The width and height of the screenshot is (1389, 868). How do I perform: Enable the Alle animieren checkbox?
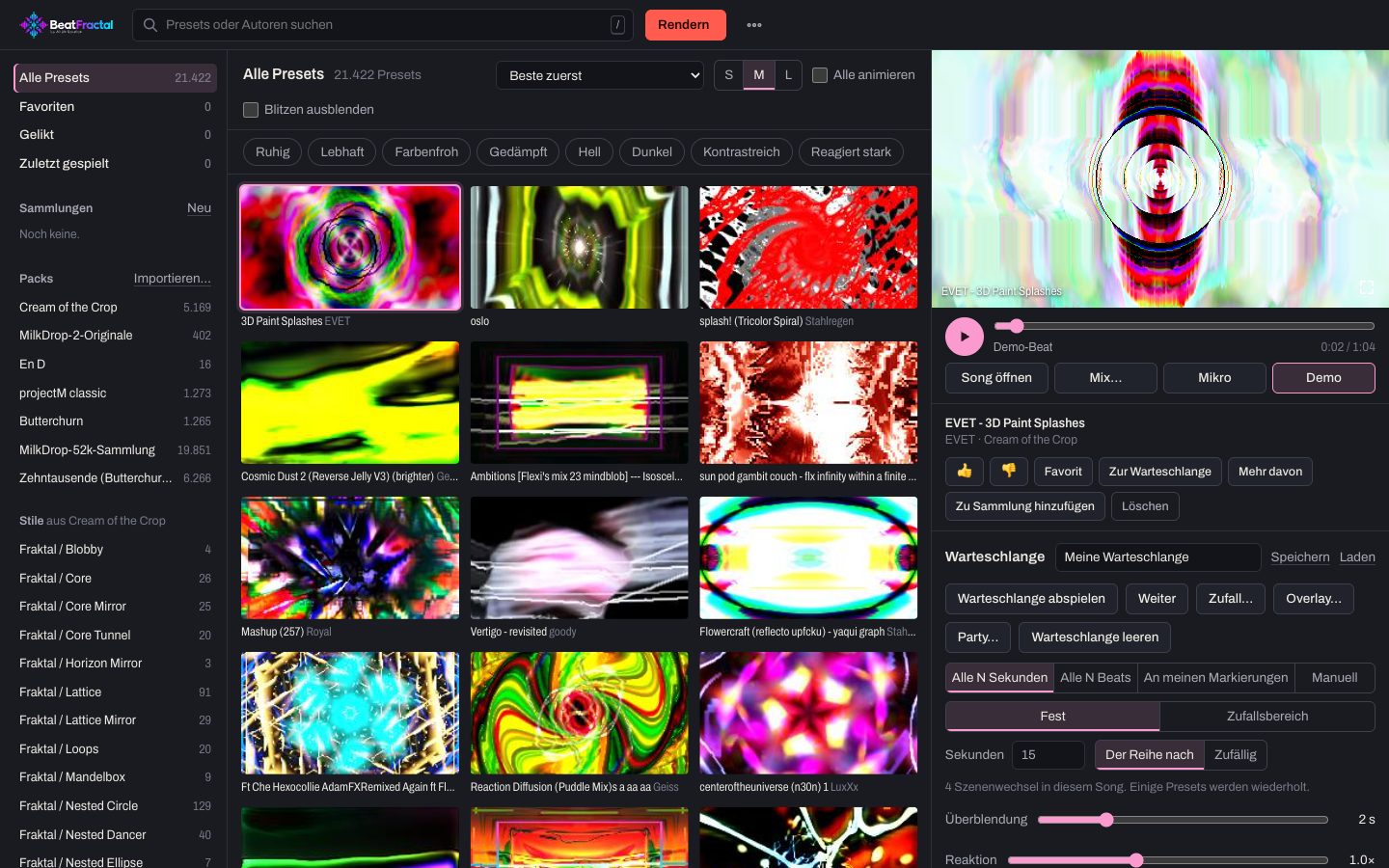[820, 75]
